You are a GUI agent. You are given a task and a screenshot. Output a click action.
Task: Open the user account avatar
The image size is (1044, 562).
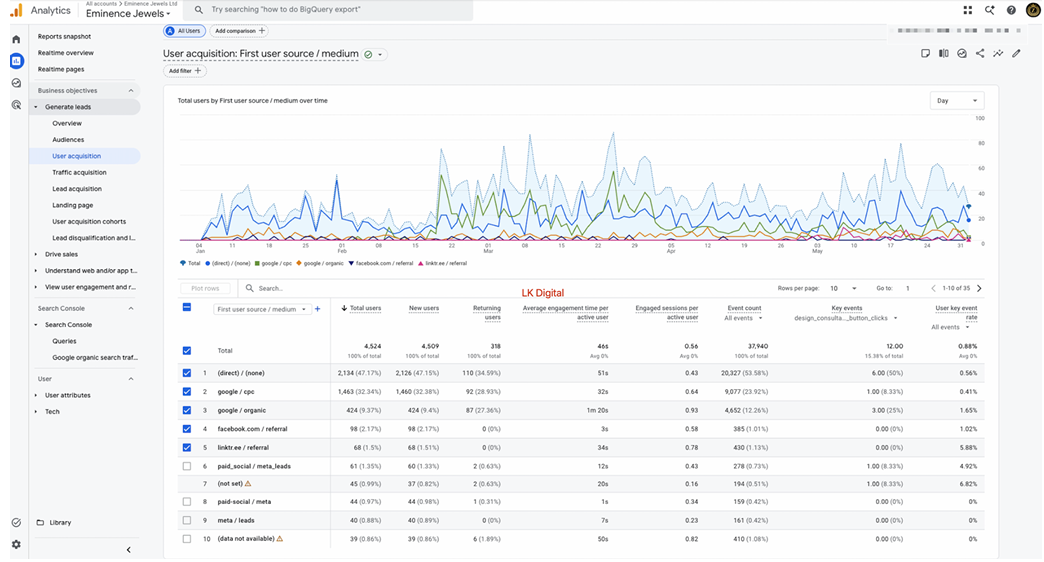pos(1033,10)
